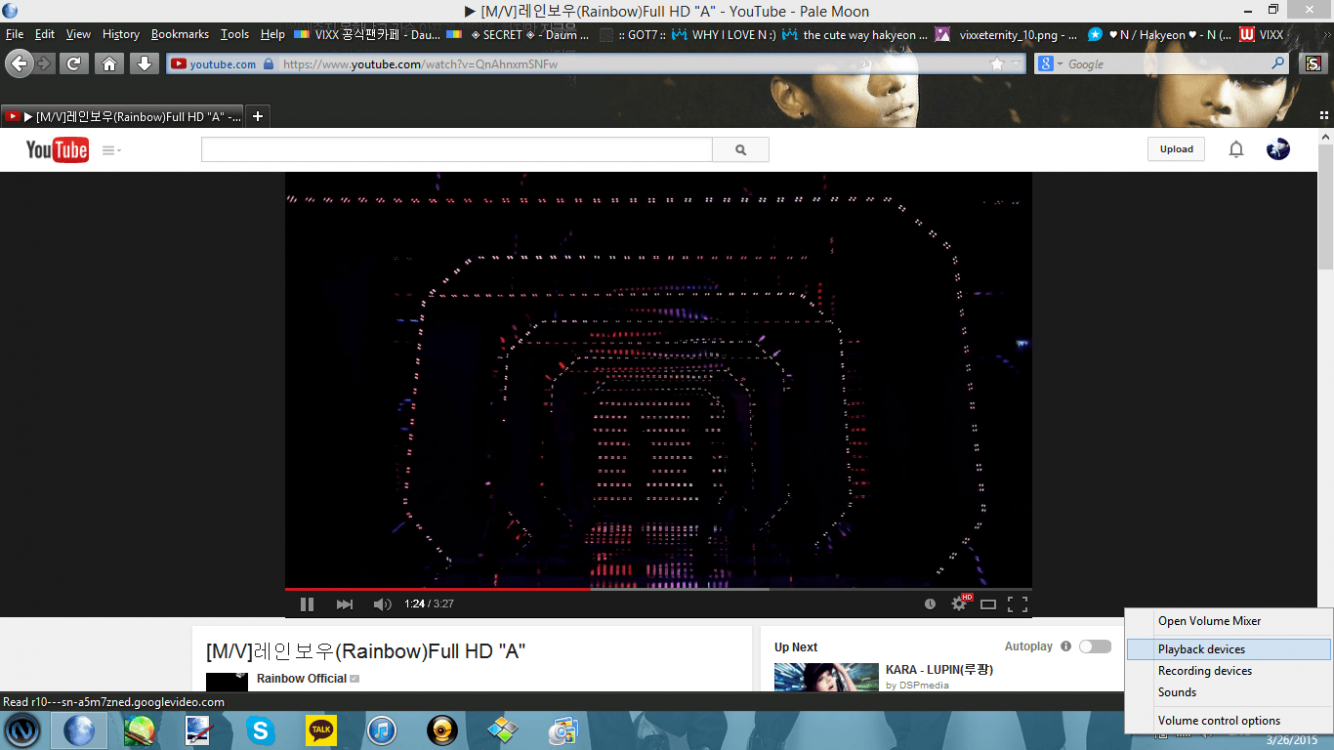Click the Upload button

pyautogui.click(x=1175, y=148)
